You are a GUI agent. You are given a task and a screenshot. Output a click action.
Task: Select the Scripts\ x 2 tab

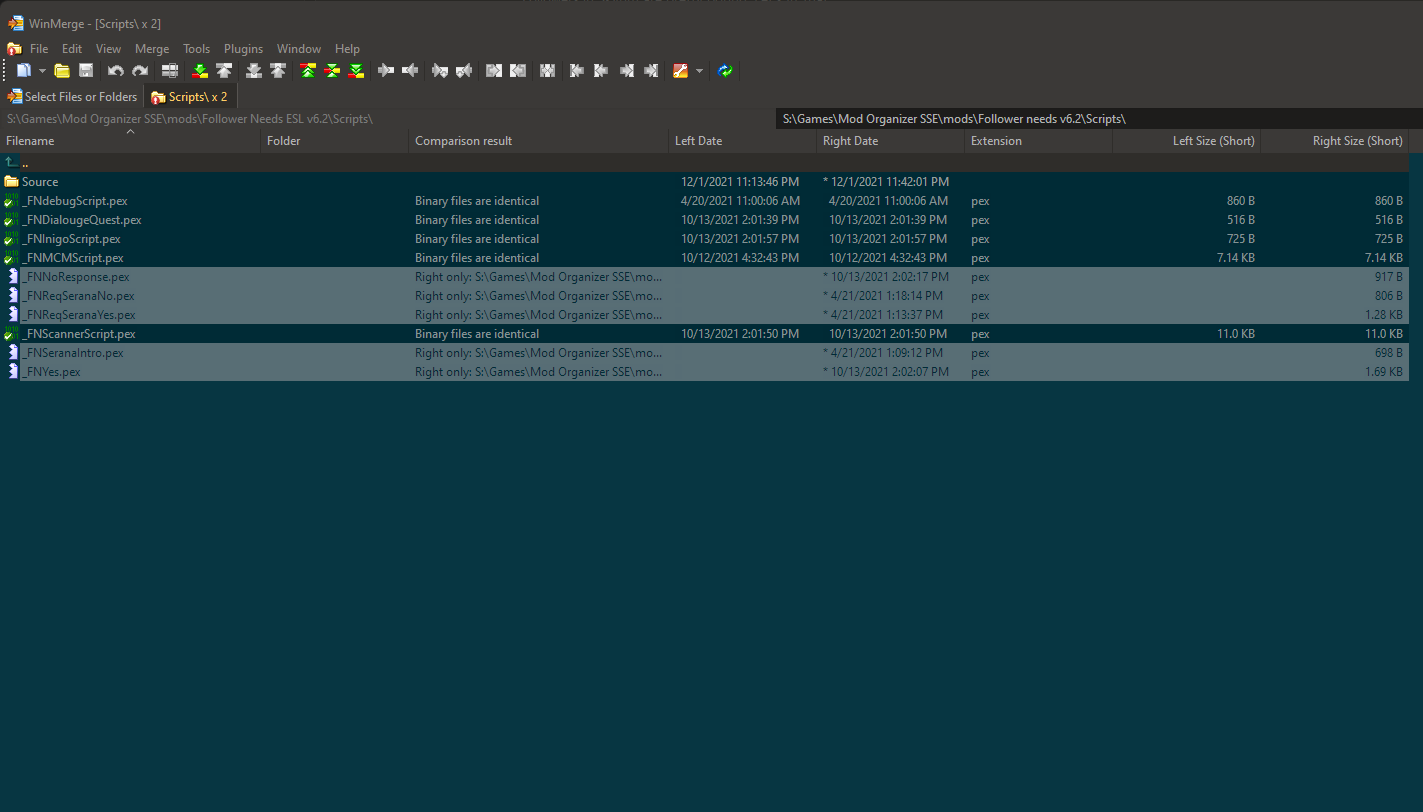click(190, 97)
